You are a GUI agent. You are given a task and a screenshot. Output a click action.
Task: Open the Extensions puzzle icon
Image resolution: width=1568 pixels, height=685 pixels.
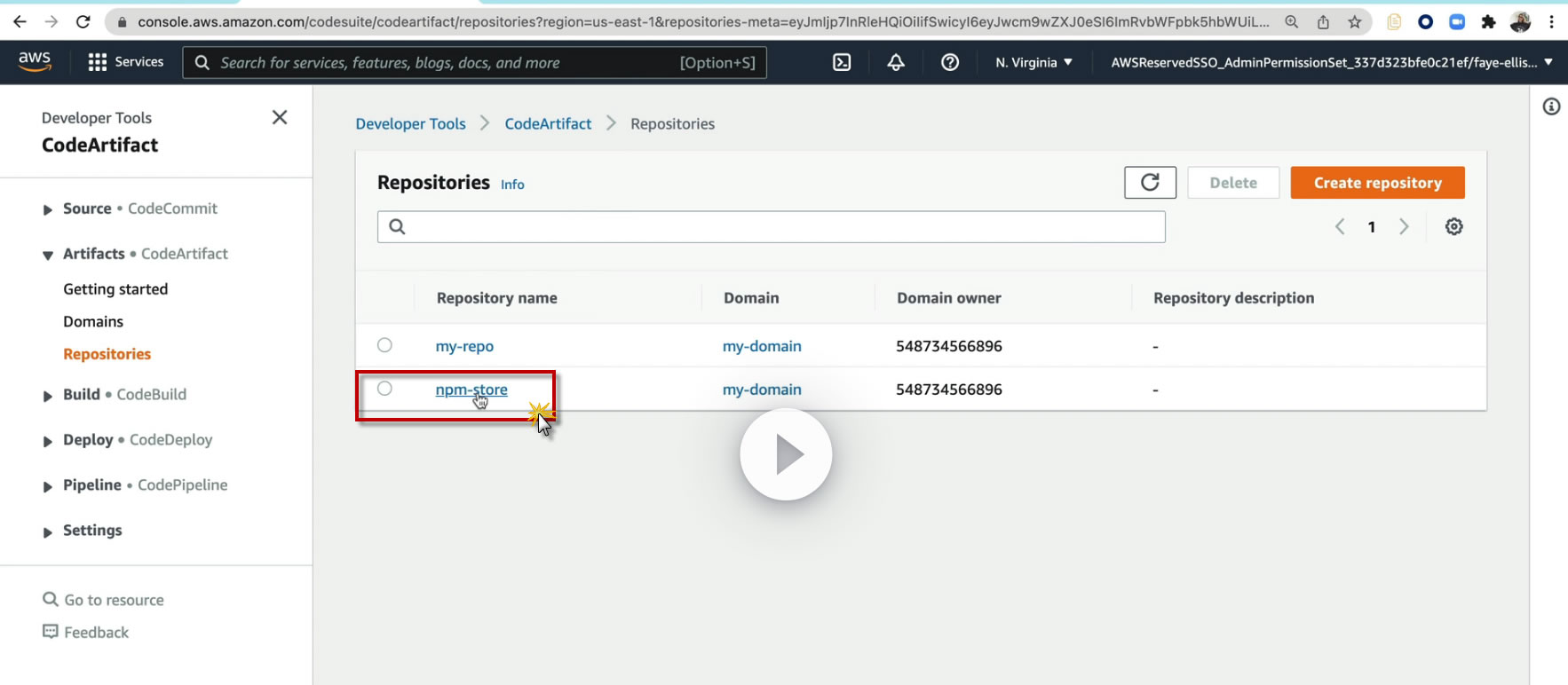1489,22
